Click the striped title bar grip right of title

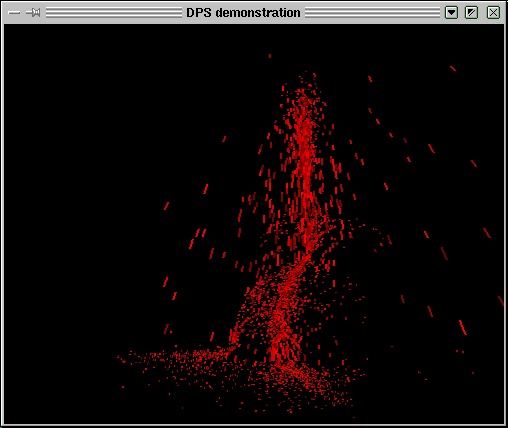372,13
